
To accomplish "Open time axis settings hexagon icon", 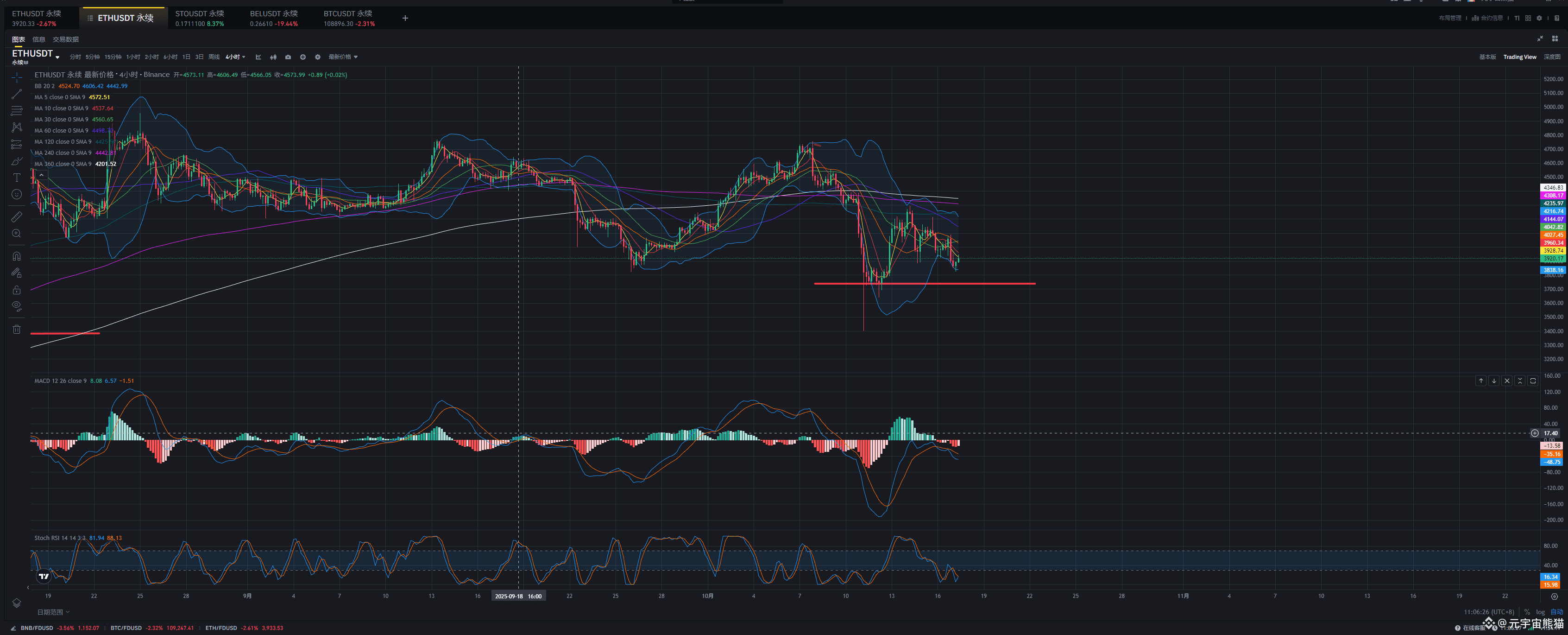I will click(1554, 596).
